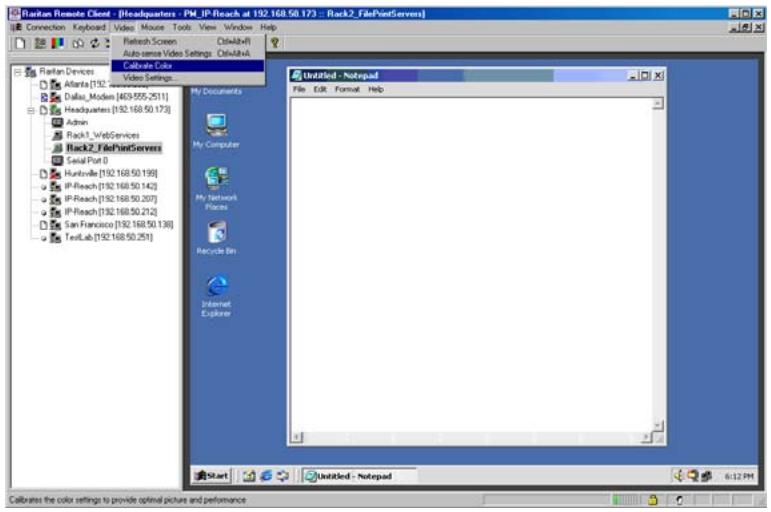The height and width of the screenshot is (512, 771).
Task: Click the 6:12 PM taskbar clock
Action: coord(739,476)
